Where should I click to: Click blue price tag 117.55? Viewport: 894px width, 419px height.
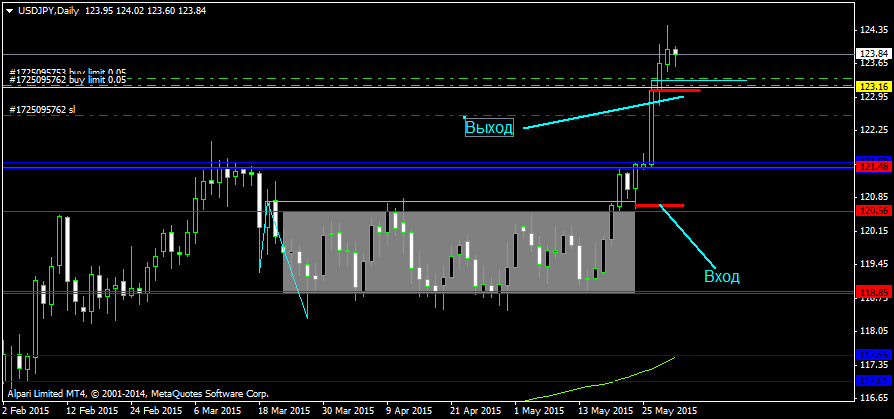(x=874, y=355)
